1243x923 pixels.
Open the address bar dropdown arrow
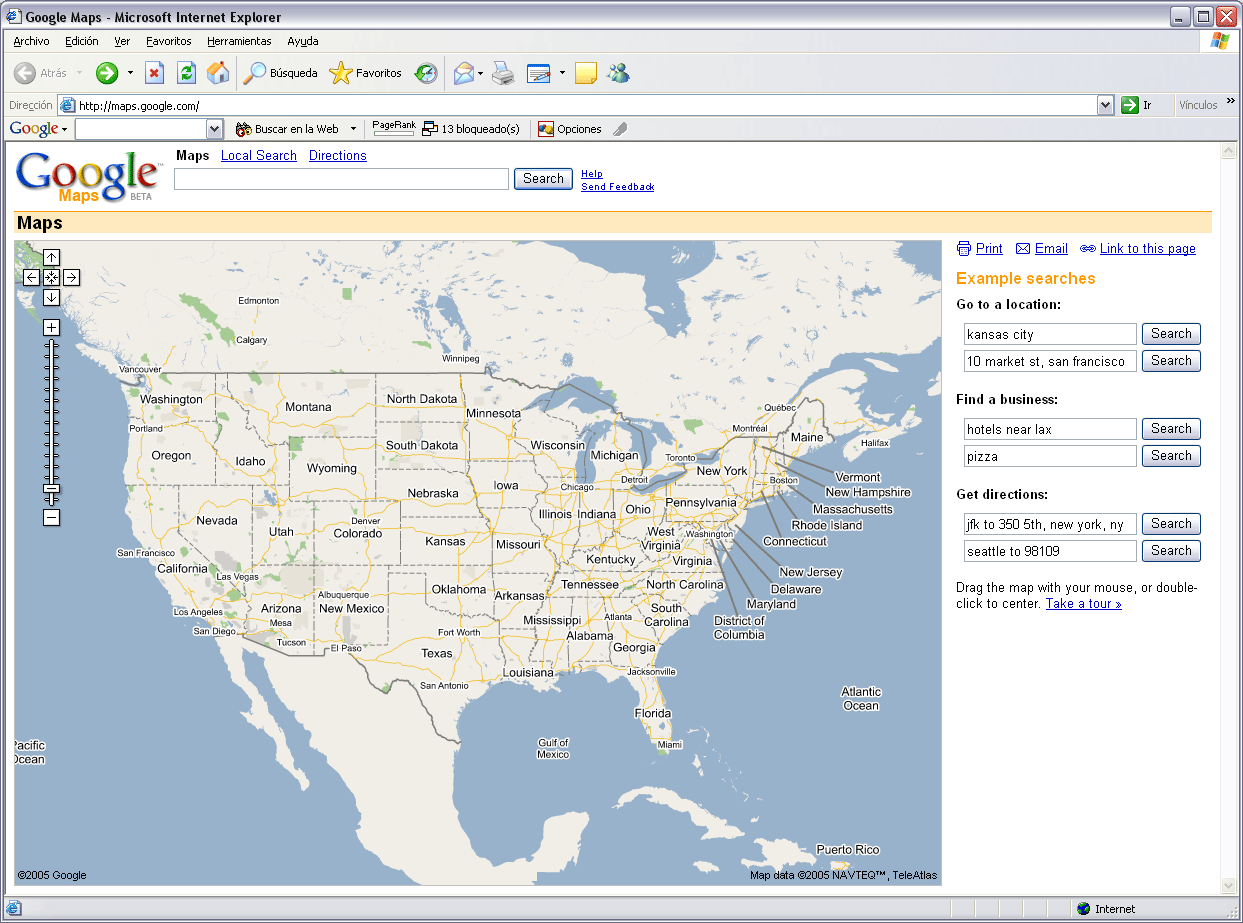pos(1105,105)
